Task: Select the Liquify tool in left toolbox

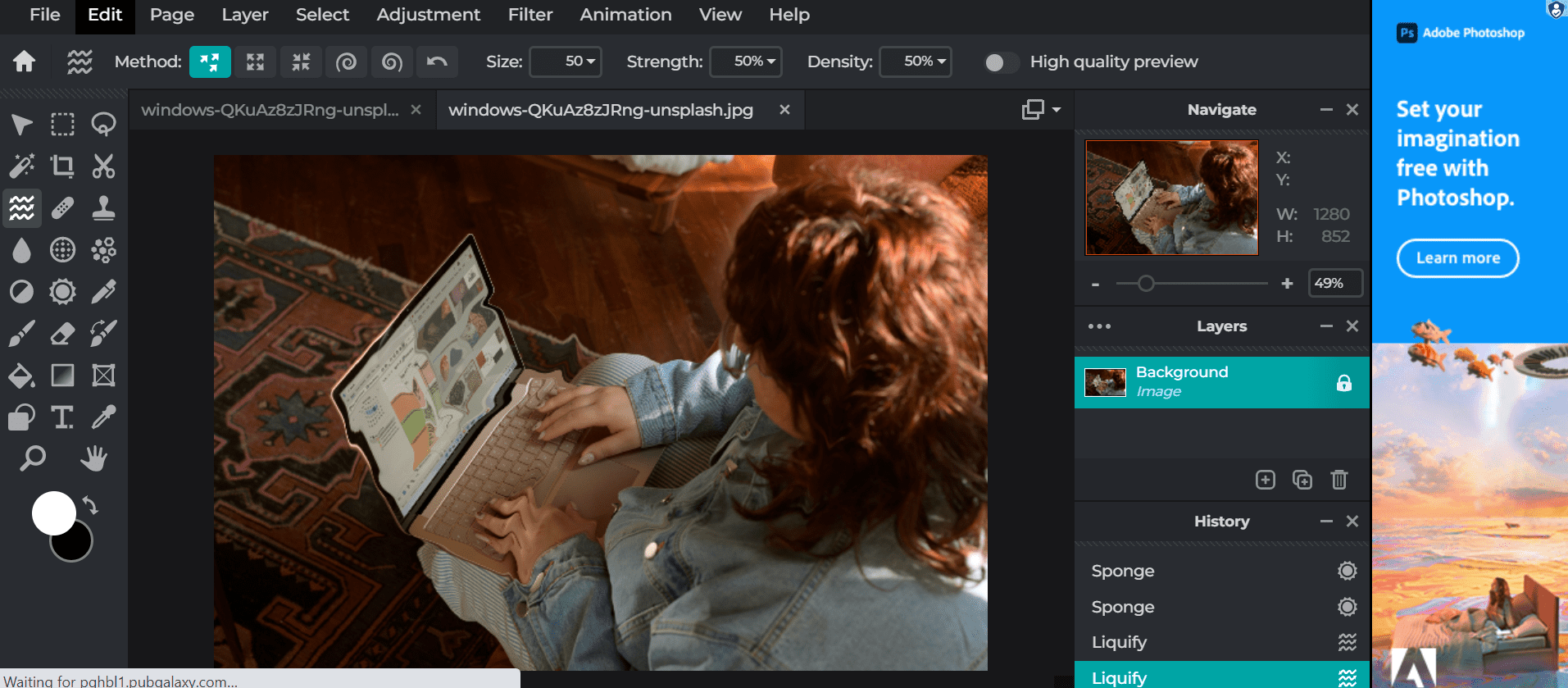Action: (x=22, y=208)
